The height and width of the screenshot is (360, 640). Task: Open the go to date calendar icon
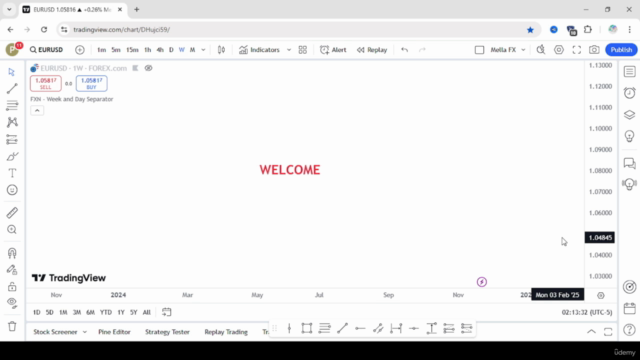167,312
